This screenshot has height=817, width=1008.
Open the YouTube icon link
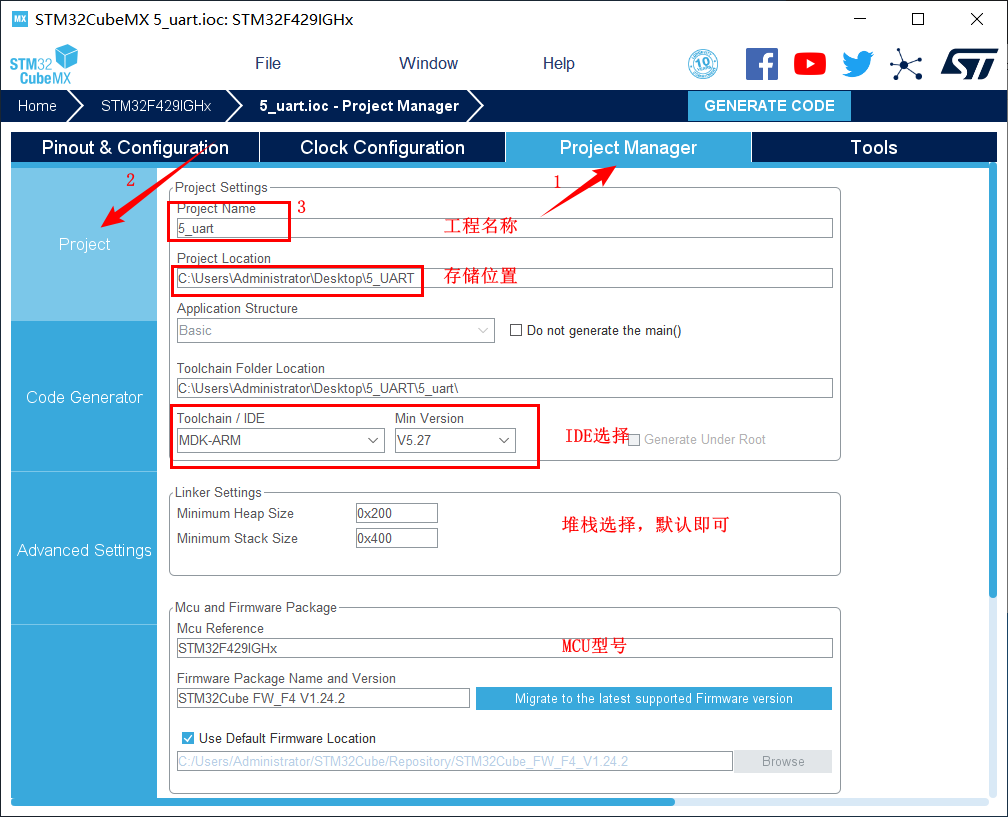[x=810, y=64]
